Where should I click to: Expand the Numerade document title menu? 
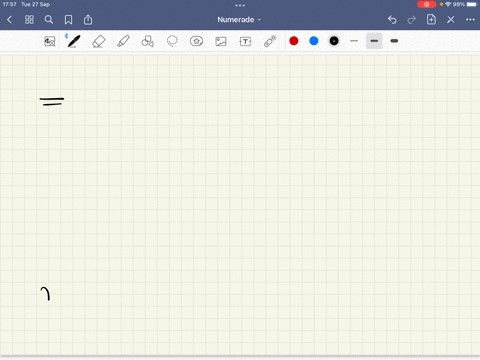[x=239, y=20]
